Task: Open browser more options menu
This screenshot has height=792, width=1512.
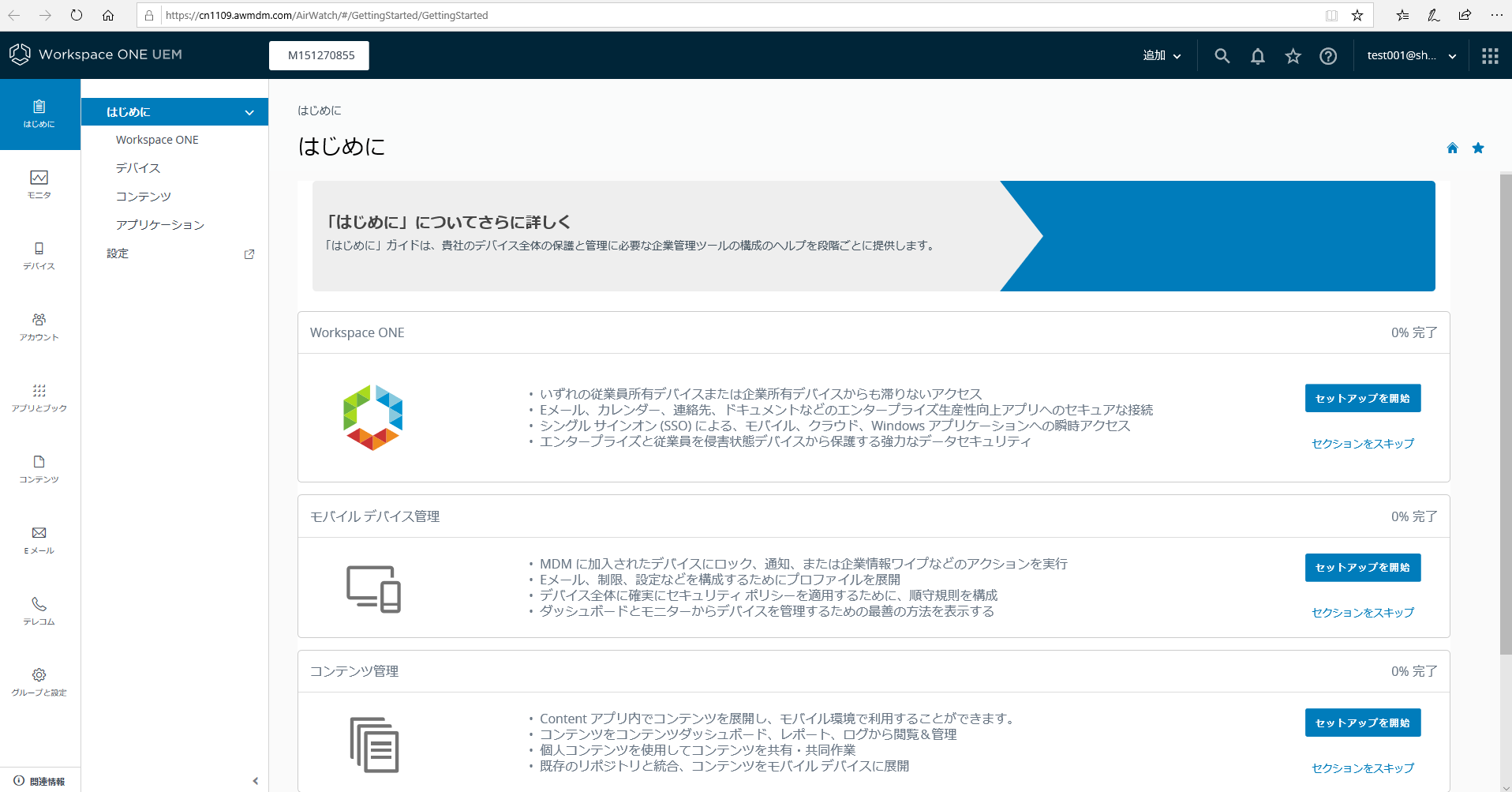Action: (1496, 15)
